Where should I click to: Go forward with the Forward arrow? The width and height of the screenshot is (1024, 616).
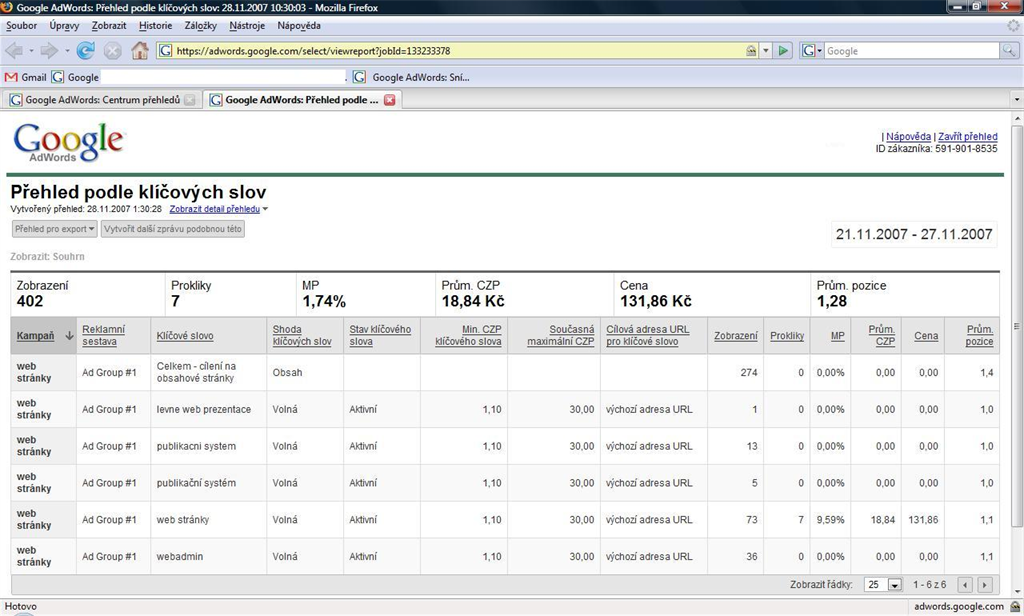click(49, 51)
